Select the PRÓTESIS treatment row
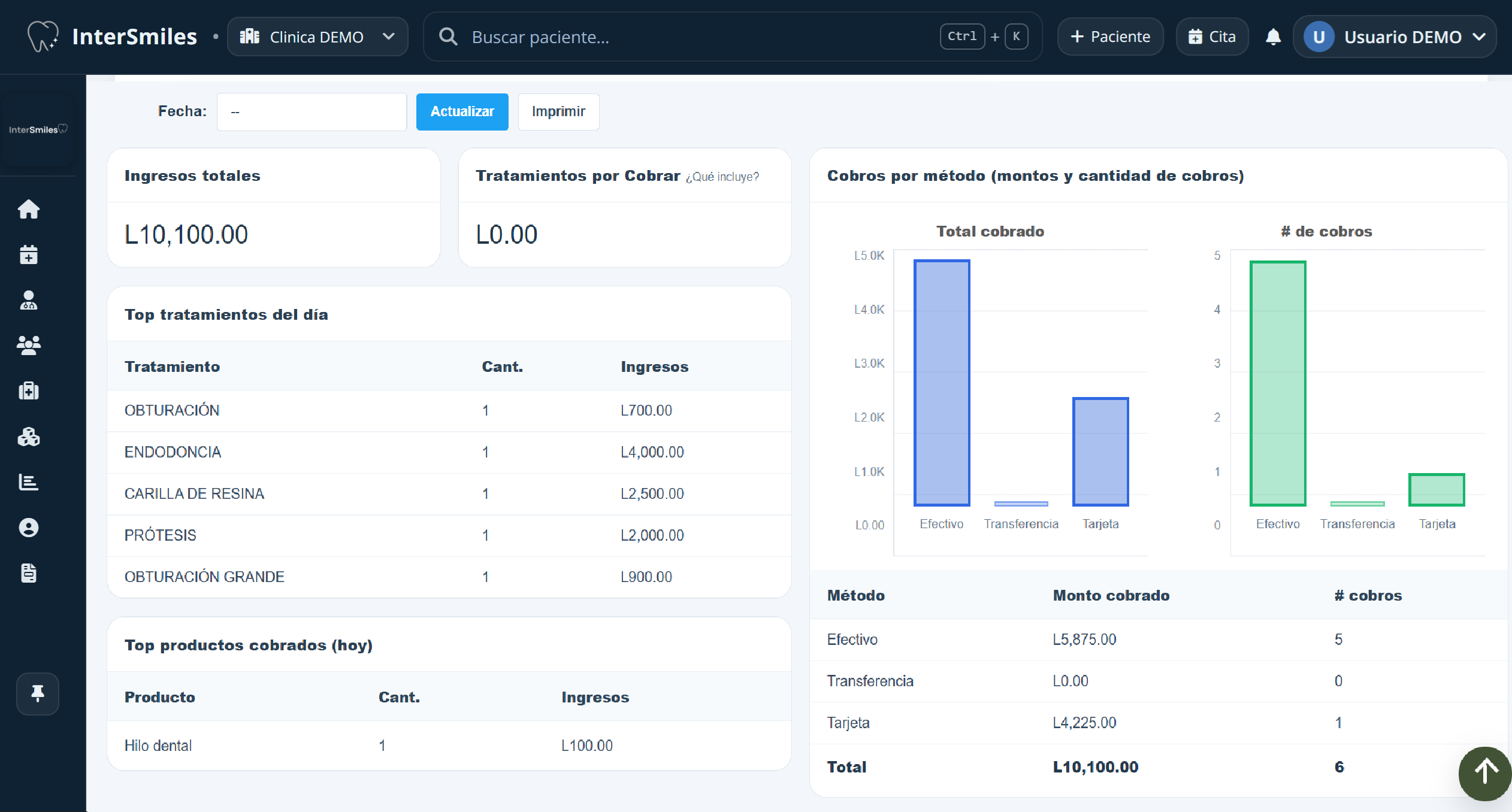Screen dimensions: 1512x812 [449, 535]
